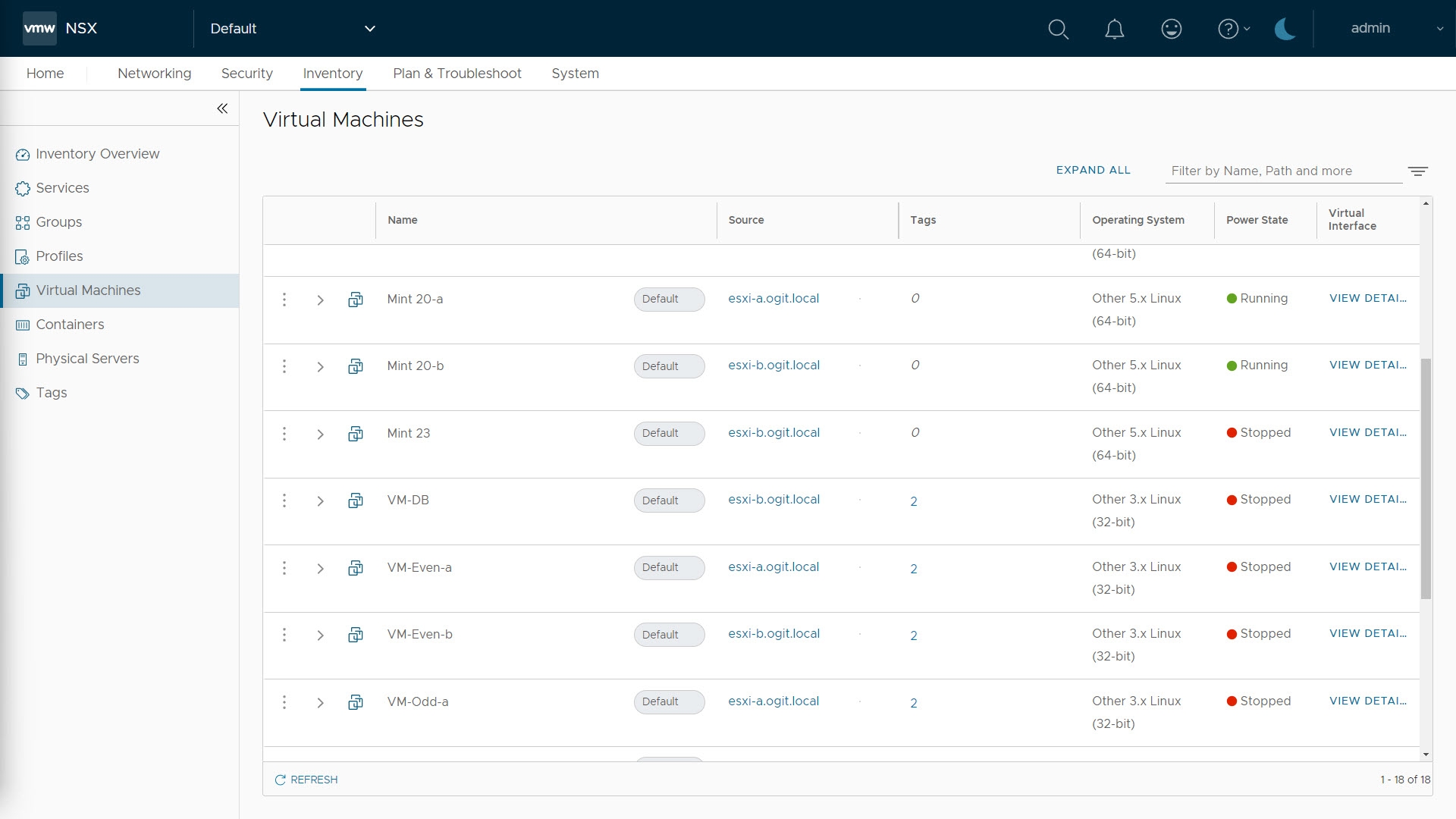1456x819 pixels.
Task: Open View Details for VM-Odd-a
Action: (1367, 701)
